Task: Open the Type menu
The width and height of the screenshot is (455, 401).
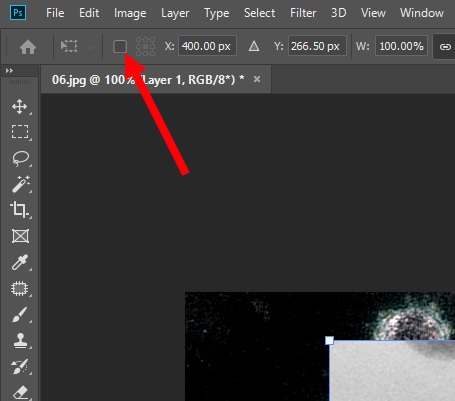Action: pyautogui.click(x=217, y=13)
